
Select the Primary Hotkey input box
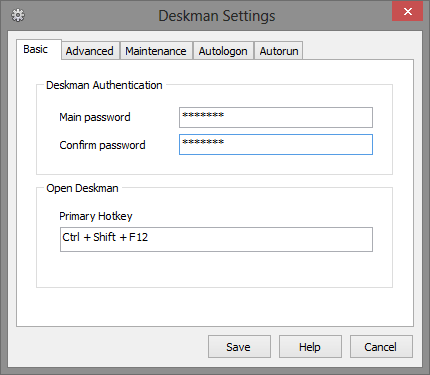(x=216, y=239)
